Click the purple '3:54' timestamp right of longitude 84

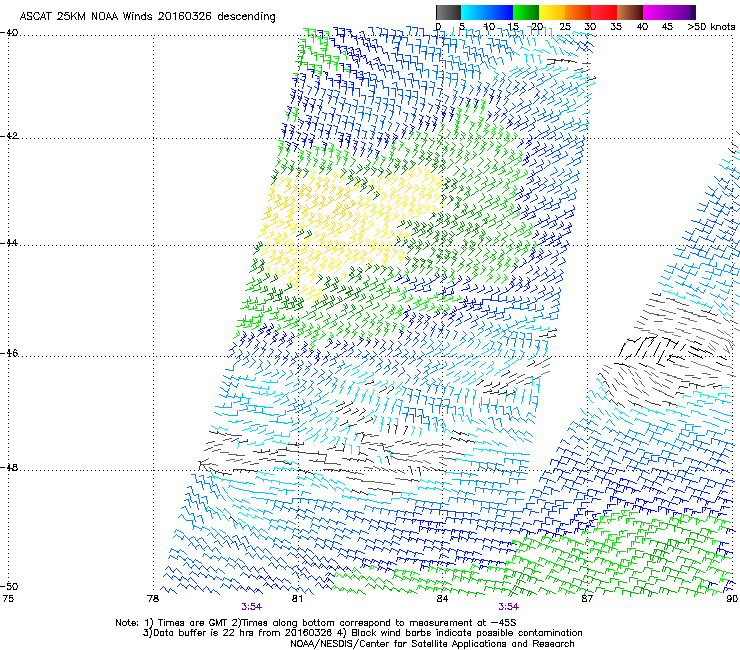[x=508, y=607]
